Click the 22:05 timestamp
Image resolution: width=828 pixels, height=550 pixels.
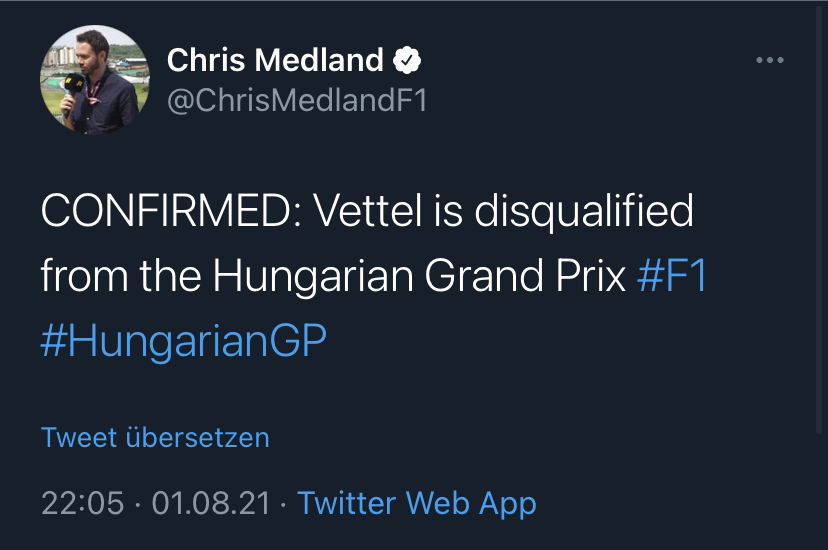(x=82, y=503)
